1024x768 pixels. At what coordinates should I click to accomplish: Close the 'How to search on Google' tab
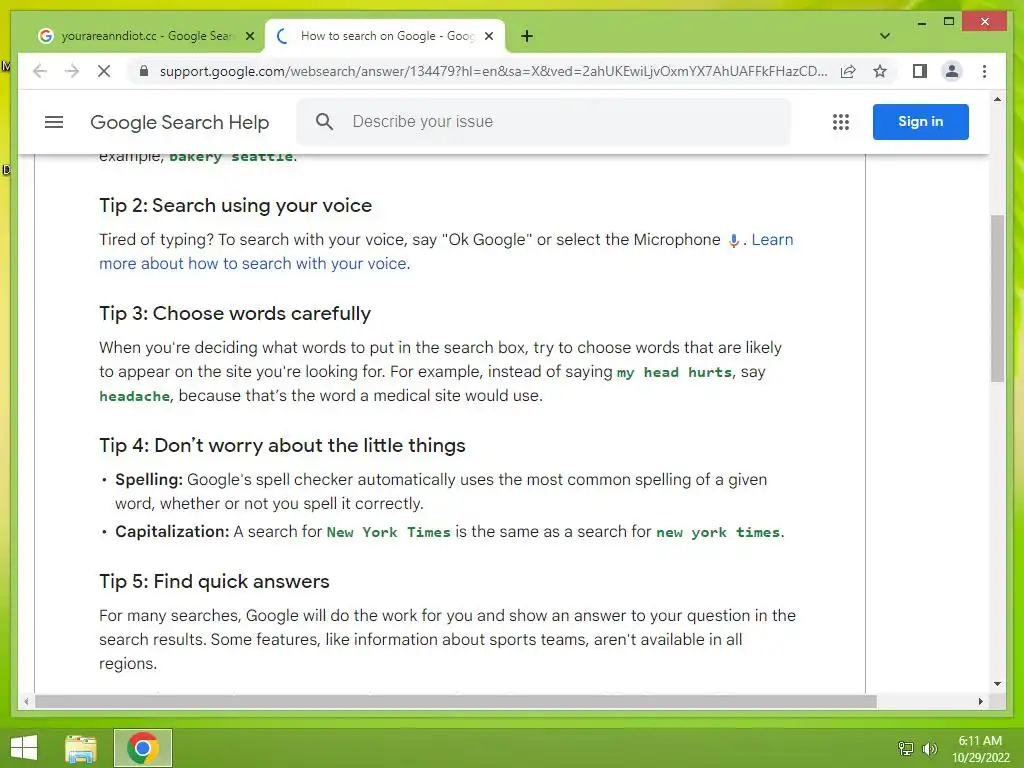488,36
